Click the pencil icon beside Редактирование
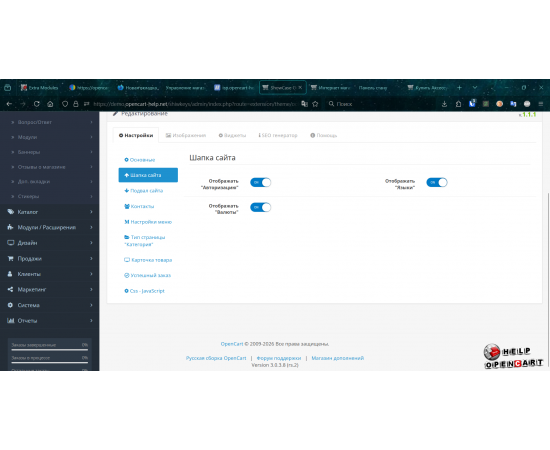The width and height of the screenshot is (550, 450). pyautogui.click(x=115, y=114)
